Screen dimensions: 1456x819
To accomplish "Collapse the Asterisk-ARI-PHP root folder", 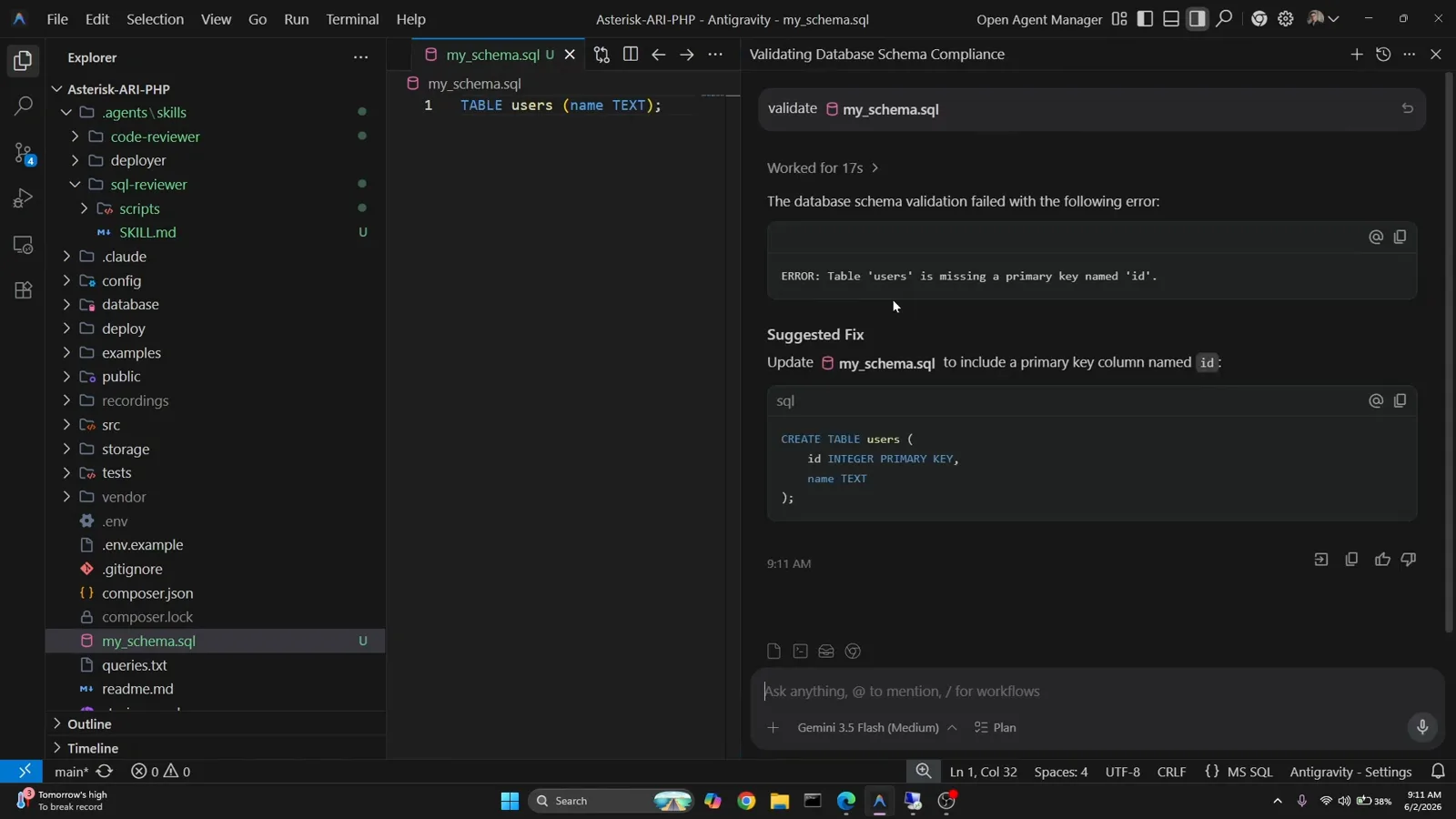I will (x=57, y=89).
